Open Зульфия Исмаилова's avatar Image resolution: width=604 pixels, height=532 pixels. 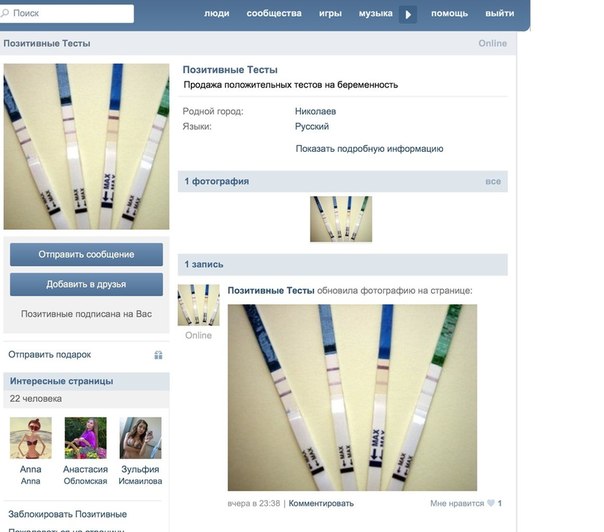pyautogui.click(x=140, y=438)
